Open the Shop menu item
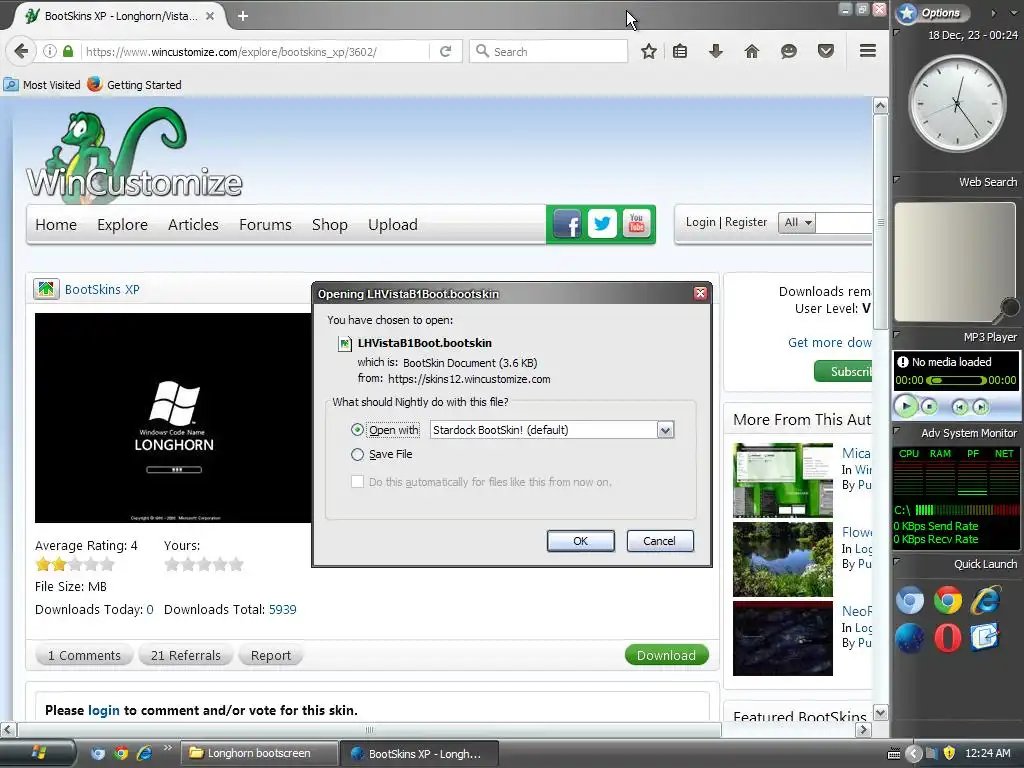1024x768 pixels. (330, 225)
